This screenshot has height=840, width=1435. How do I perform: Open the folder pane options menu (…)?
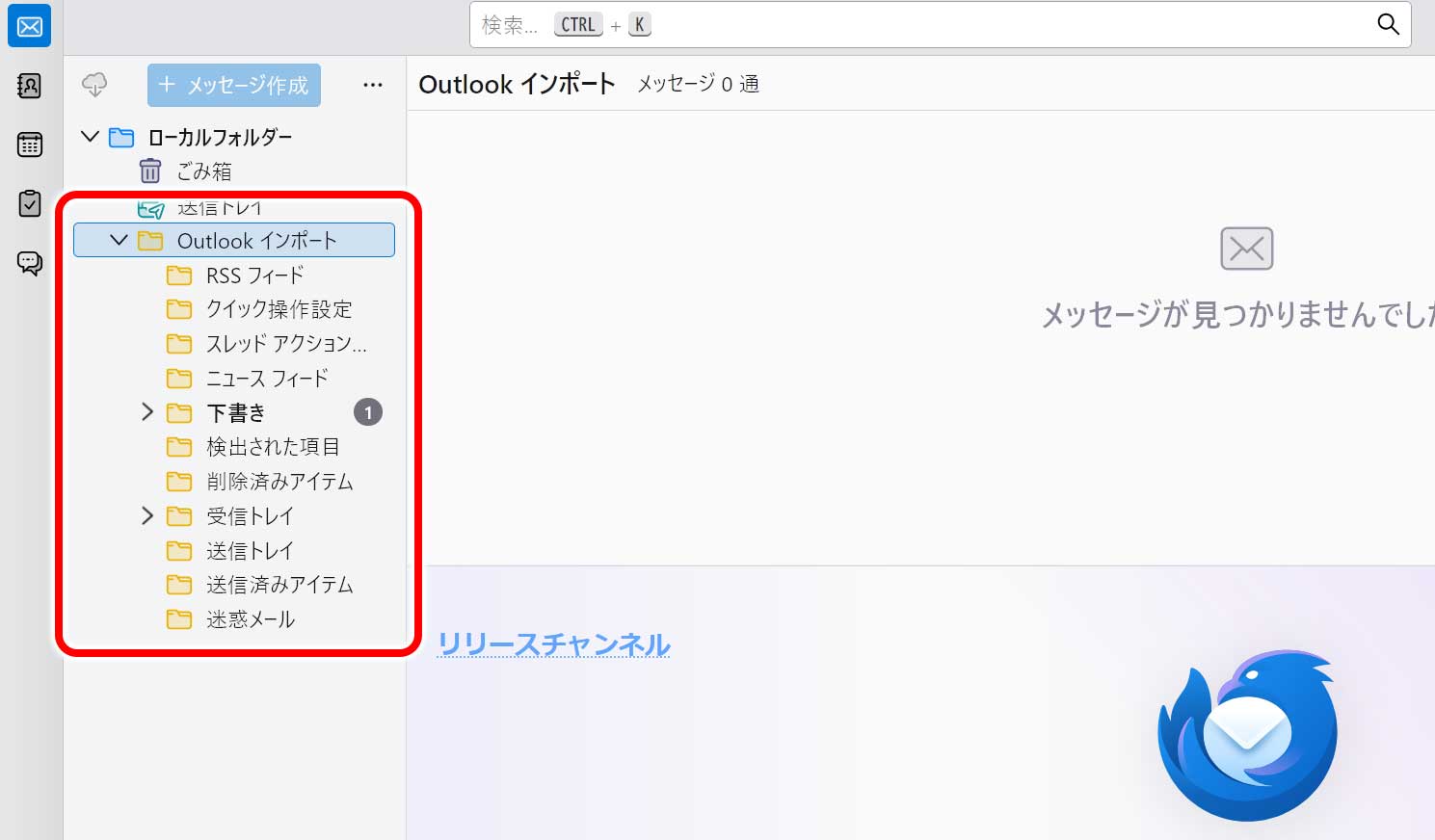(373, 85)
